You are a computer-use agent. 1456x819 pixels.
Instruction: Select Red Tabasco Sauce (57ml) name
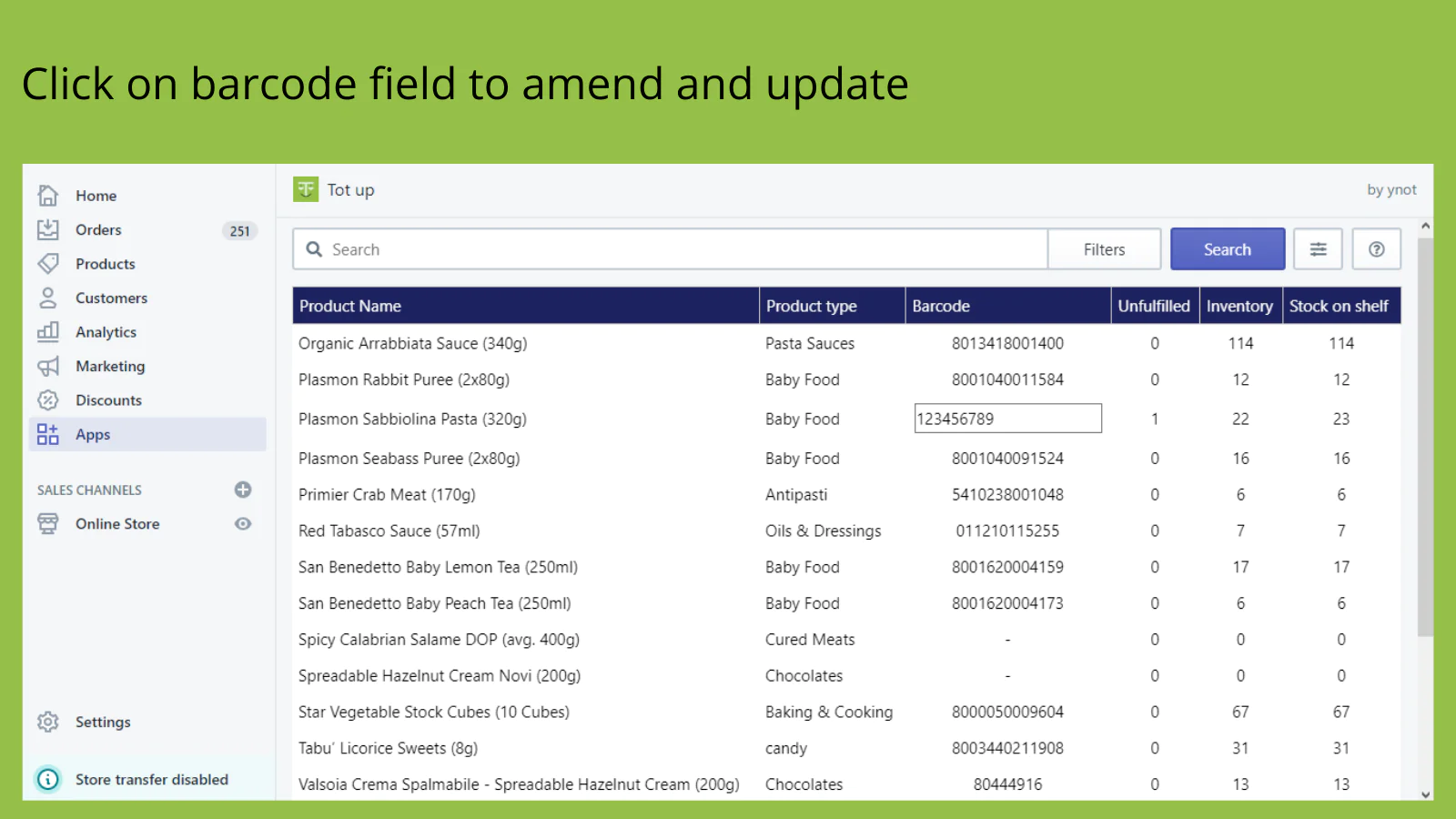point(389,531)
